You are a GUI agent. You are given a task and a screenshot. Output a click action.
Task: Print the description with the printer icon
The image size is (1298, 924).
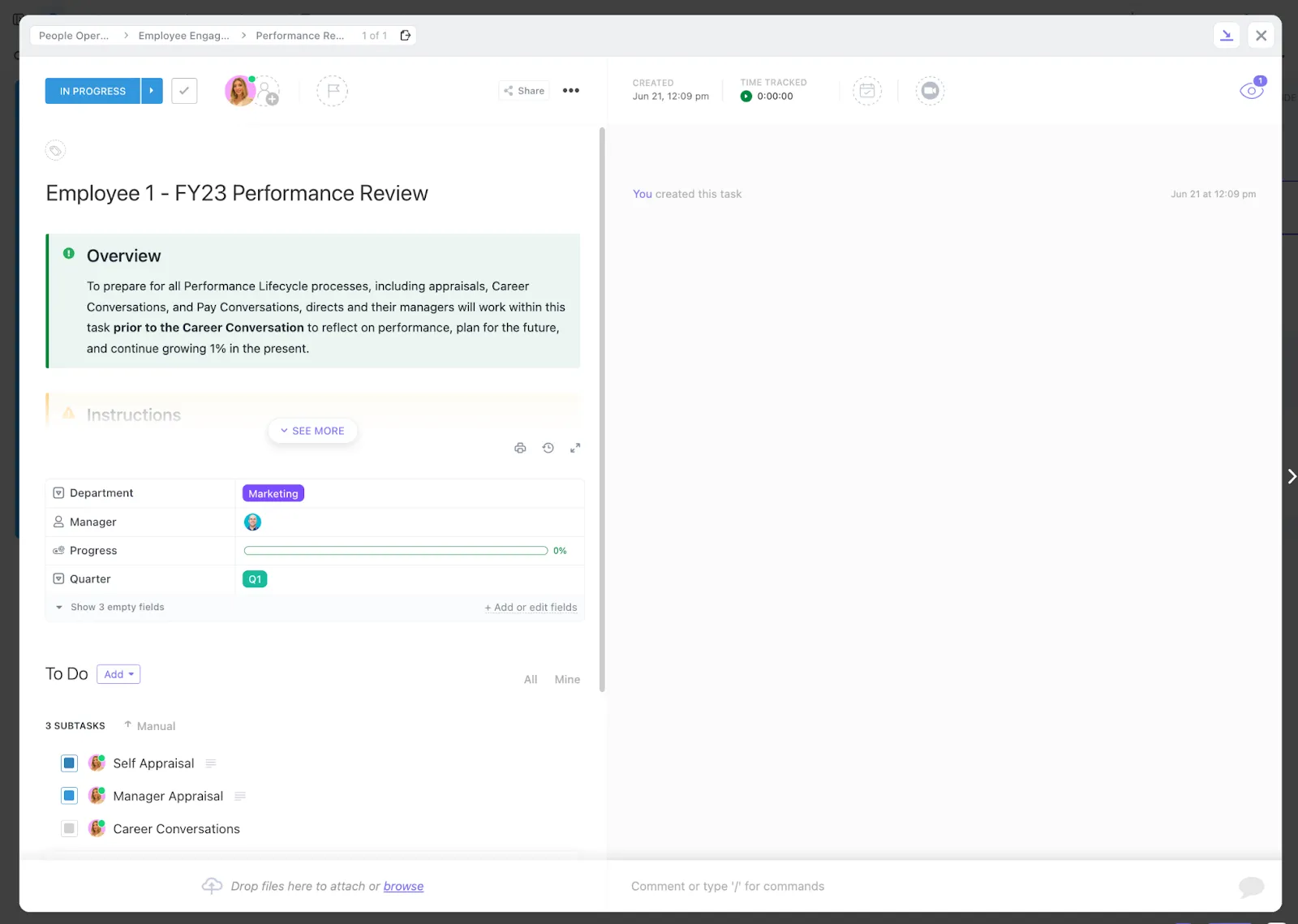tap(520, 448)
